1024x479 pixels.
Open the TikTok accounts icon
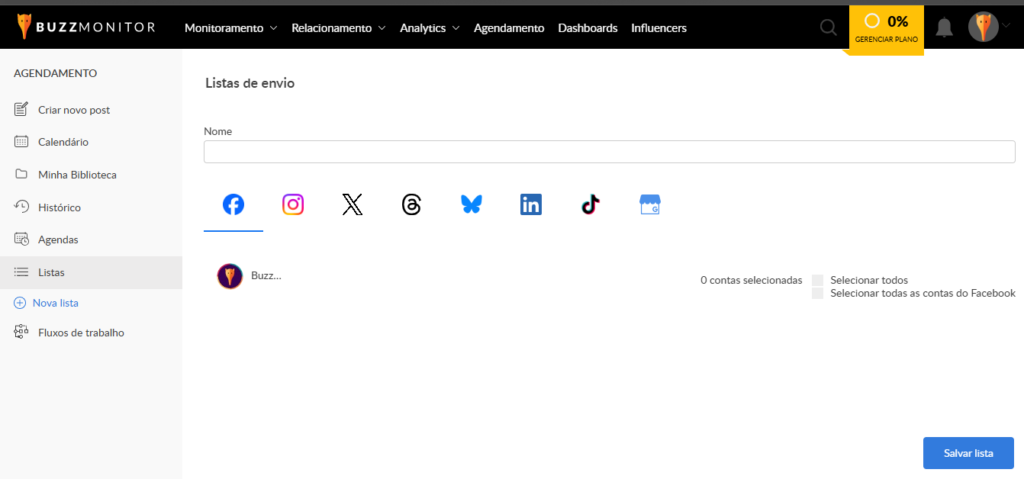(x=590, y=205)
